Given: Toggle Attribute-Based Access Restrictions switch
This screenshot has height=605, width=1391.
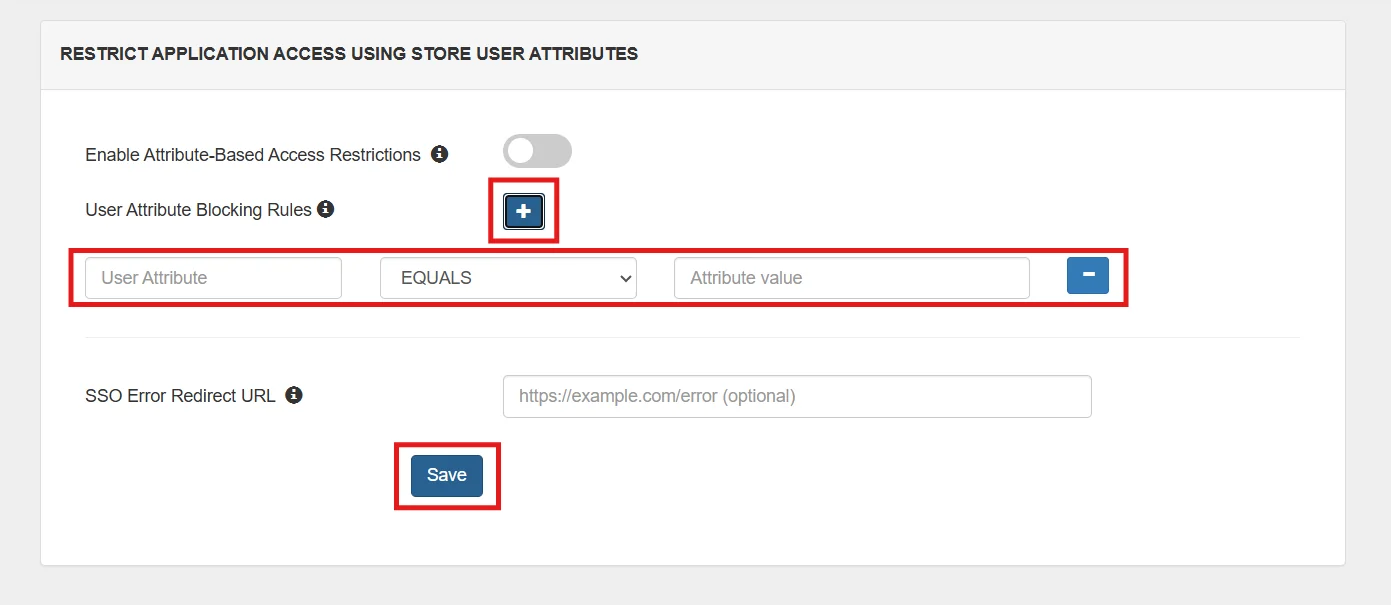Looking at the screenshot, I should tap(537, 151).
